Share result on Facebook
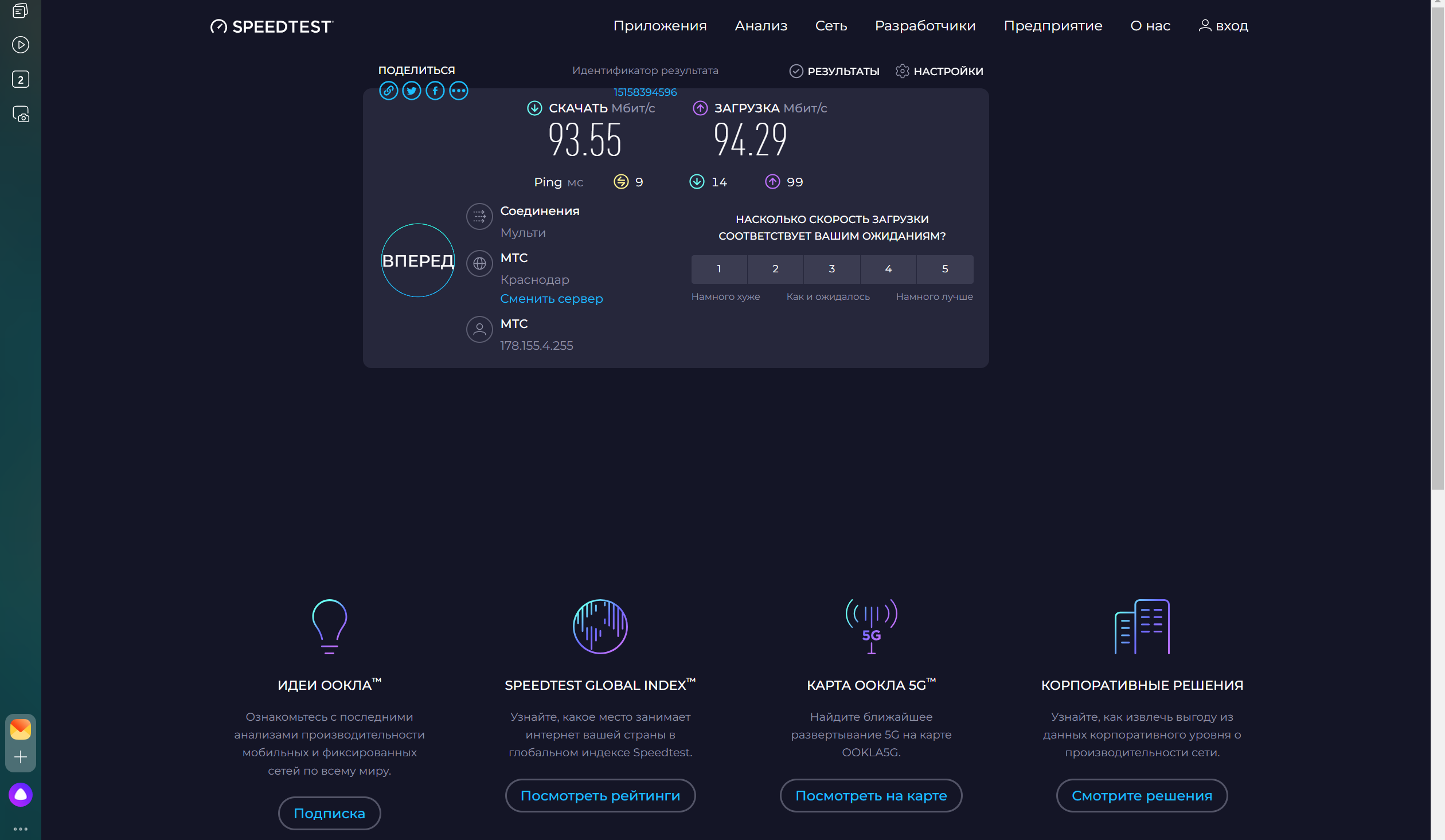This screenshot has height=840, width=1445. [x=435, y=91]
